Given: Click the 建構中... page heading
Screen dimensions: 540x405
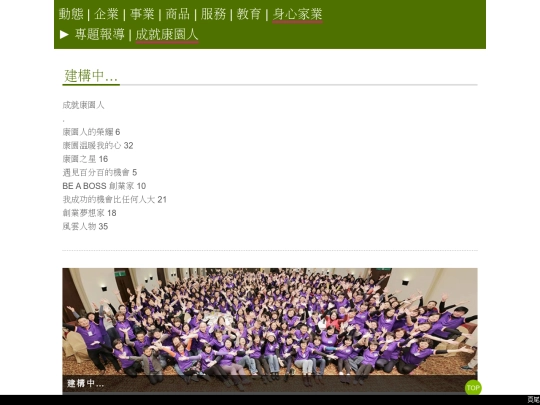Looking at the screenshot, I should (91, 76).
